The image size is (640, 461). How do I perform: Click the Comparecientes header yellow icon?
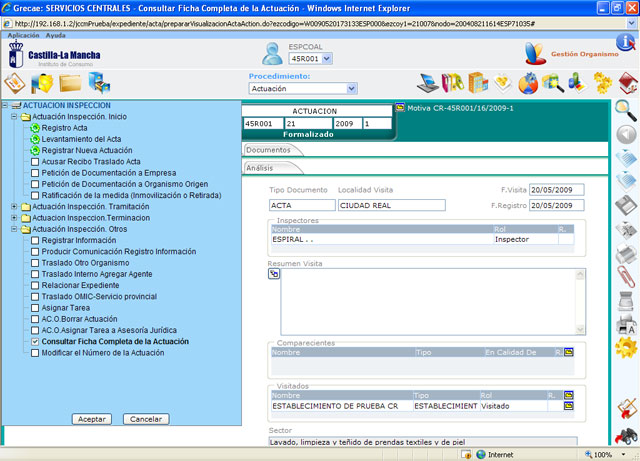click(x=569, y=352)
